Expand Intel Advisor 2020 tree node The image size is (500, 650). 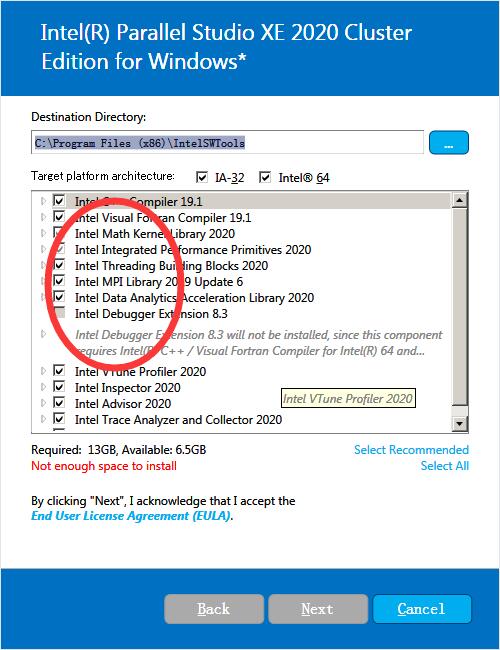coord(43,403)
